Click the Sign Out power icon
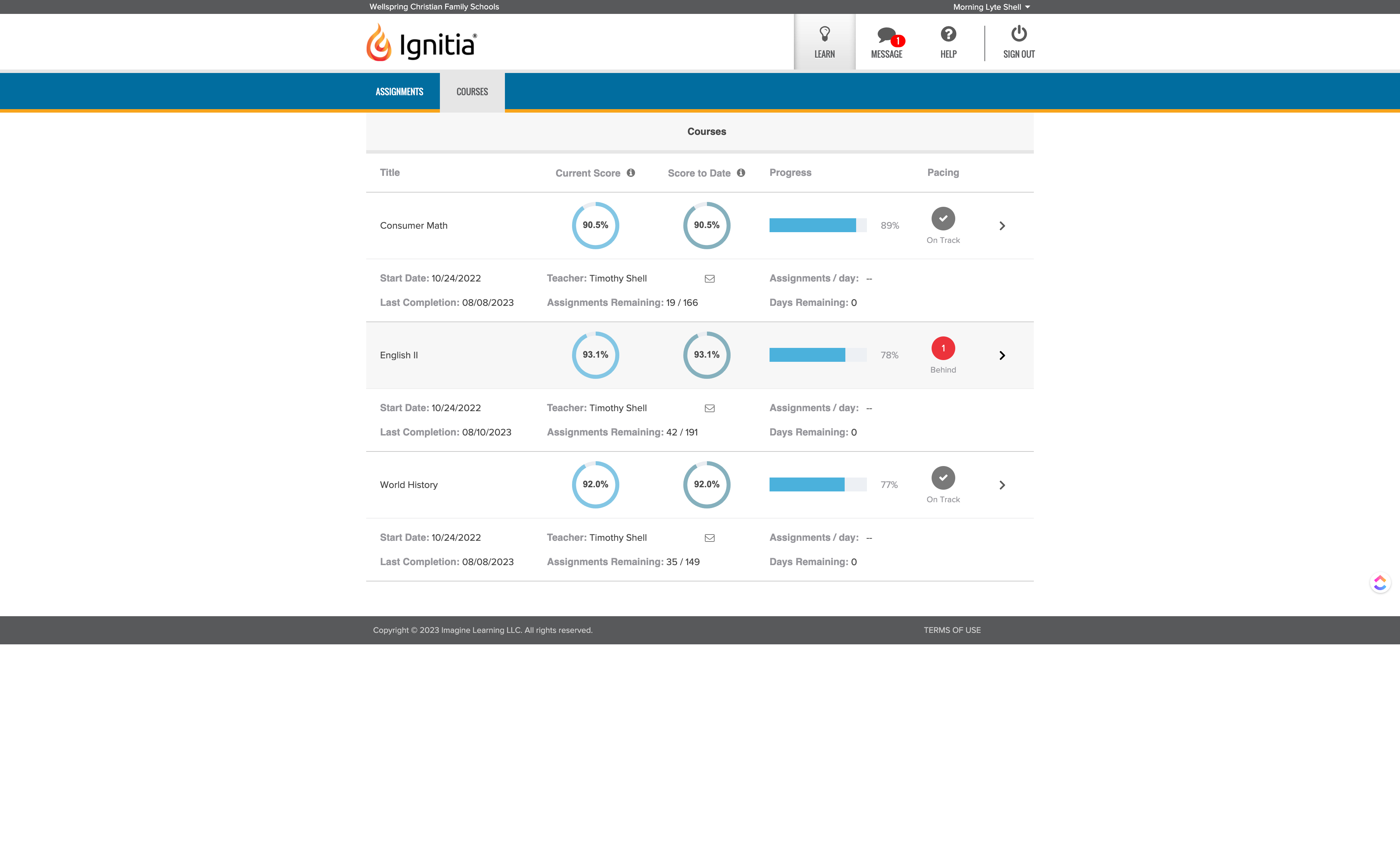The width and height of the screenshot is (1400, 864). coord(1019,42)
